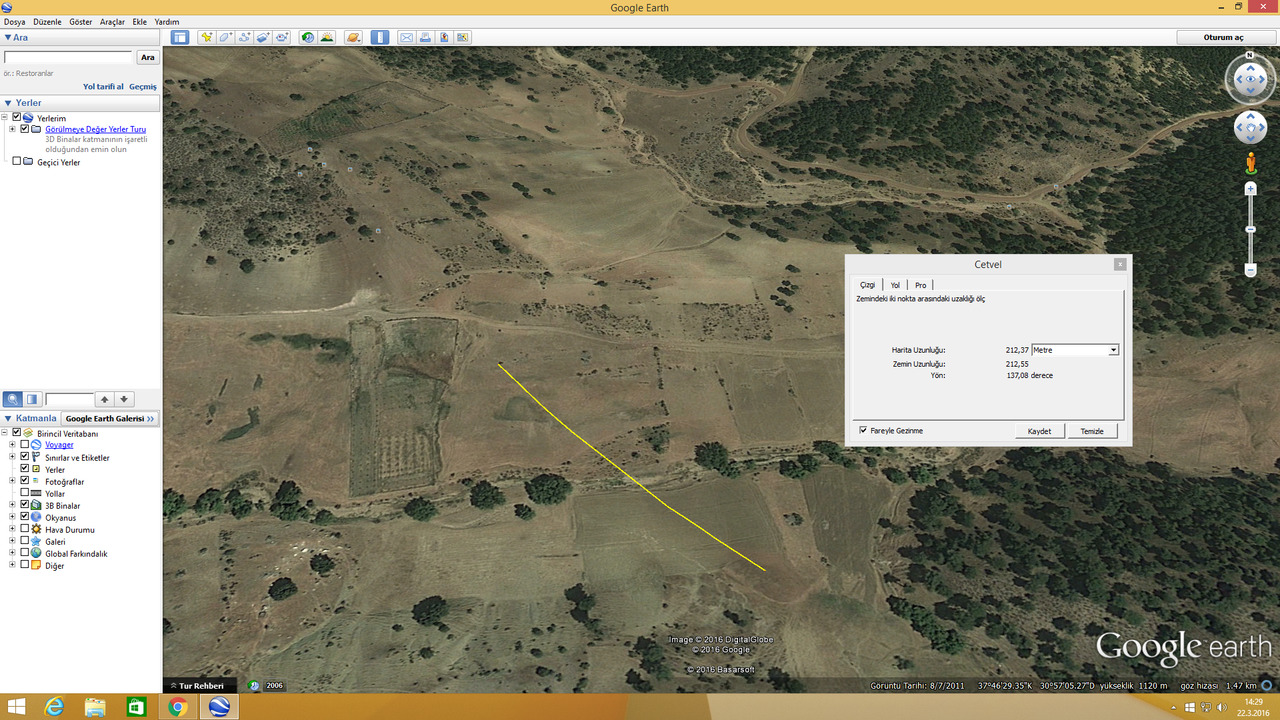Image resolution: width=1280 pixels, height=720 pixels.
Task: Click the move joystick hand control
Action: tap(1250, 128)
